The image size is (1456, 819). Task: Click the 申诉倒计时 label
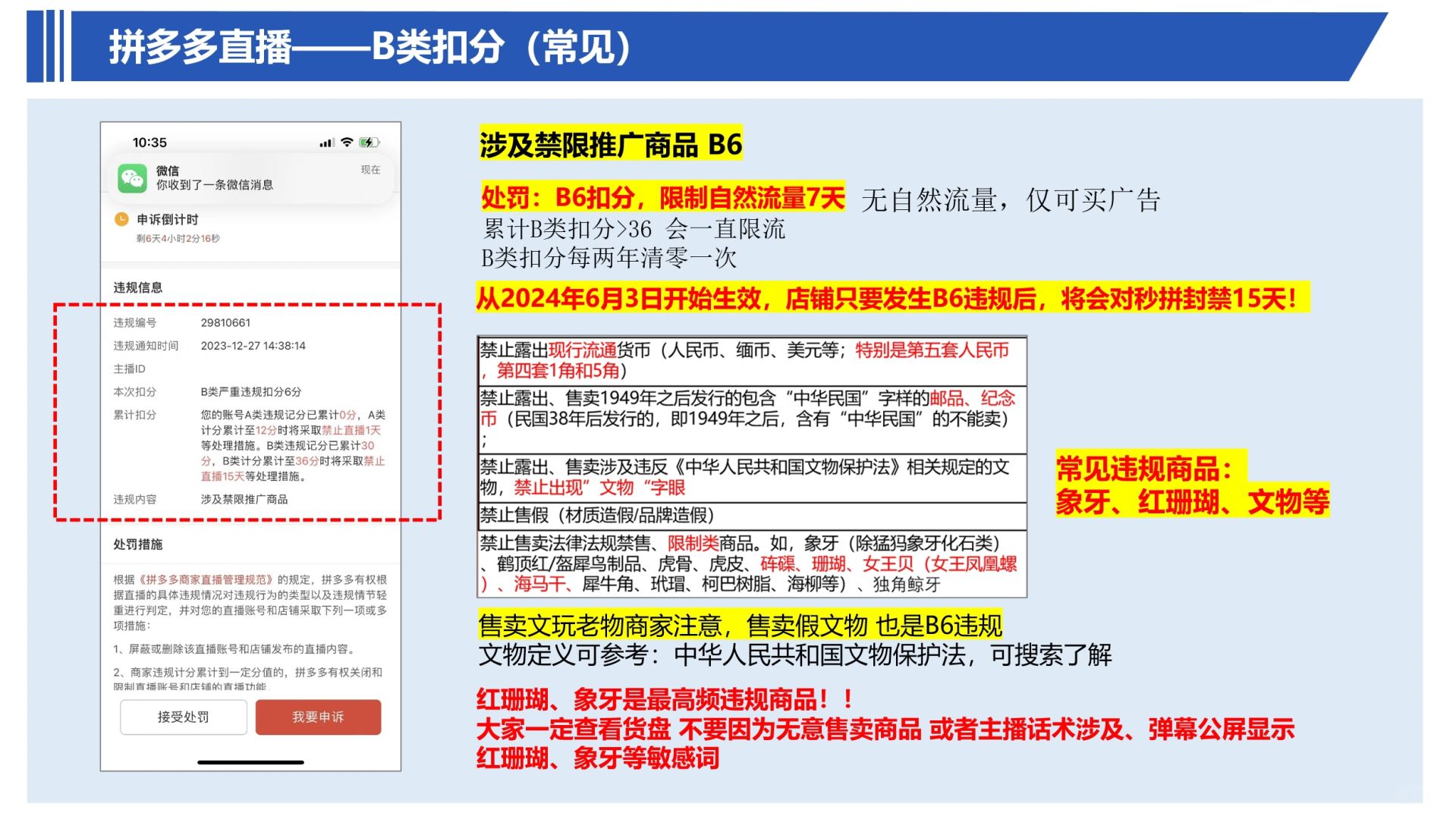tap(168, 220)
